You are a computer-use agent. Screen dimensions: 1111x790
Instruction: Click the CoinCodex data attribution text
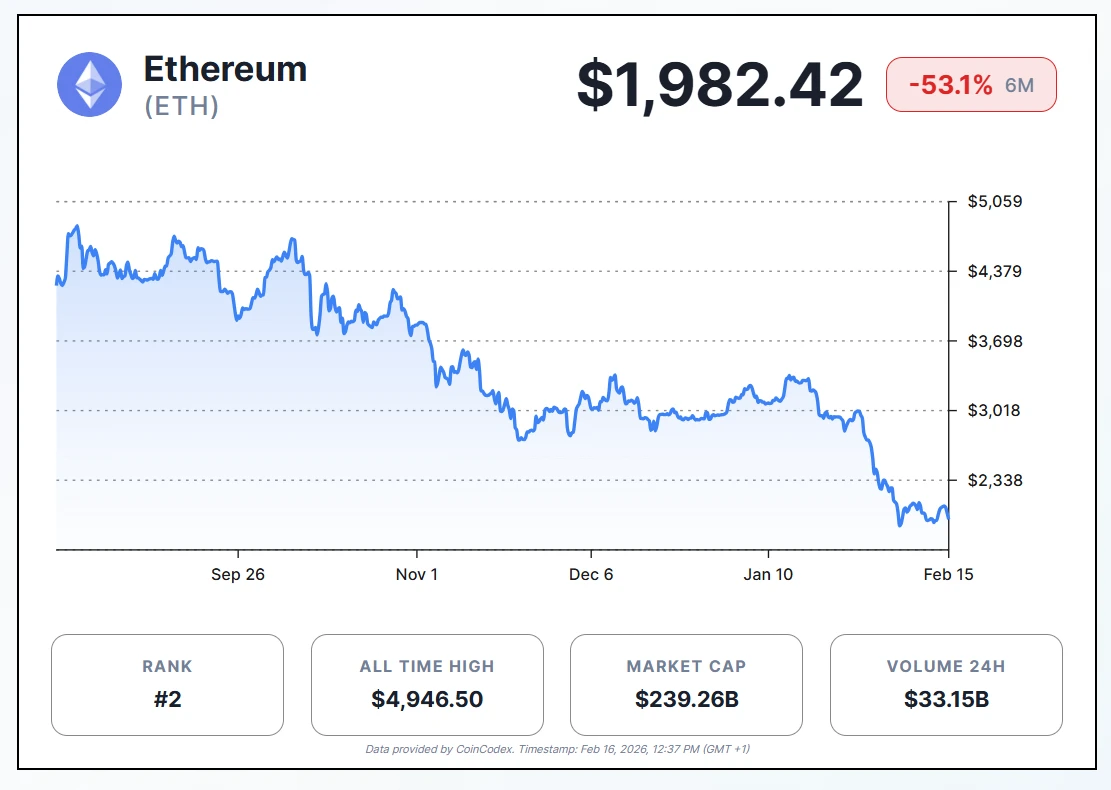coord(558,748)
